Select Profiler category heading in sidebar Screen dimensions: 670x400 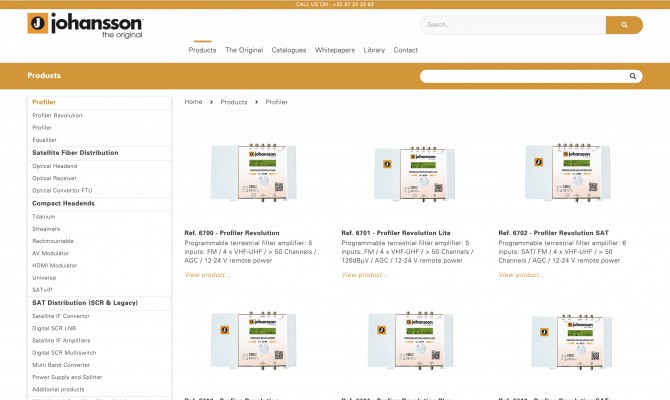44,102
